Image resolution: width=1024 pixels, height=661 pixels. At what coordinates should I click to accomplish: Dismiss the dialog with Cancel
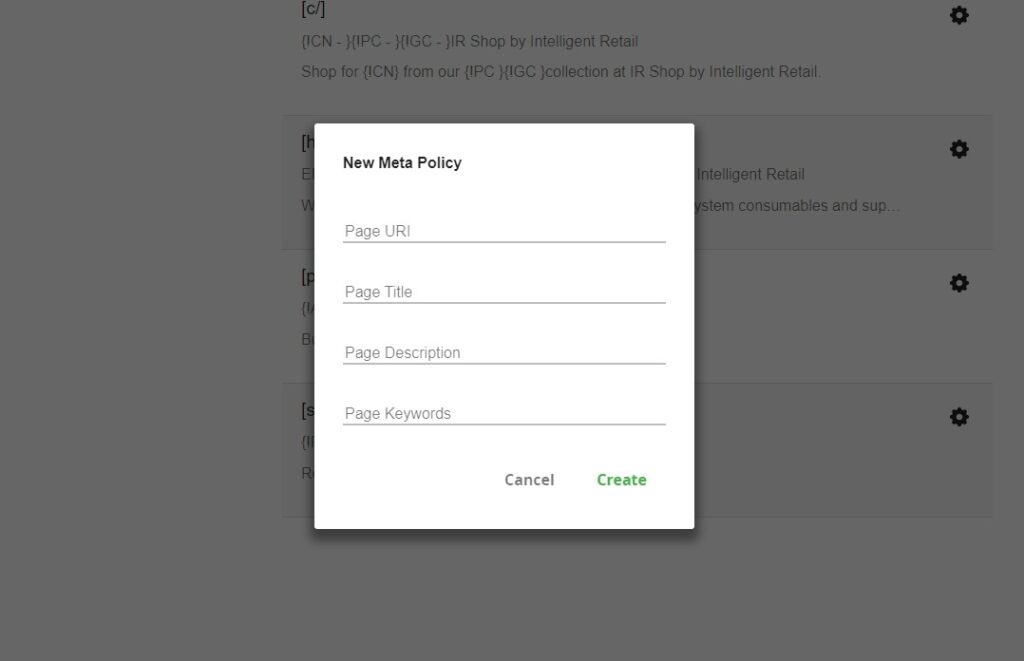[529, 480]
